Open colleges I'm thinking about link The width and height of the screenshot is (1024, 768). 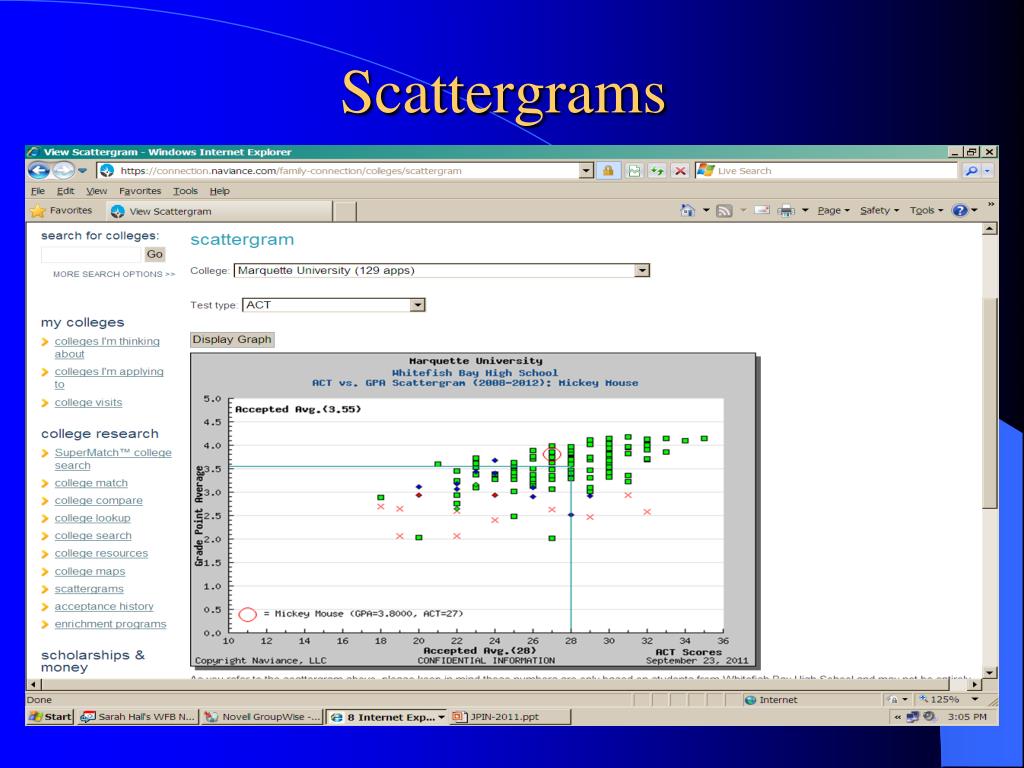coord(107,347)
